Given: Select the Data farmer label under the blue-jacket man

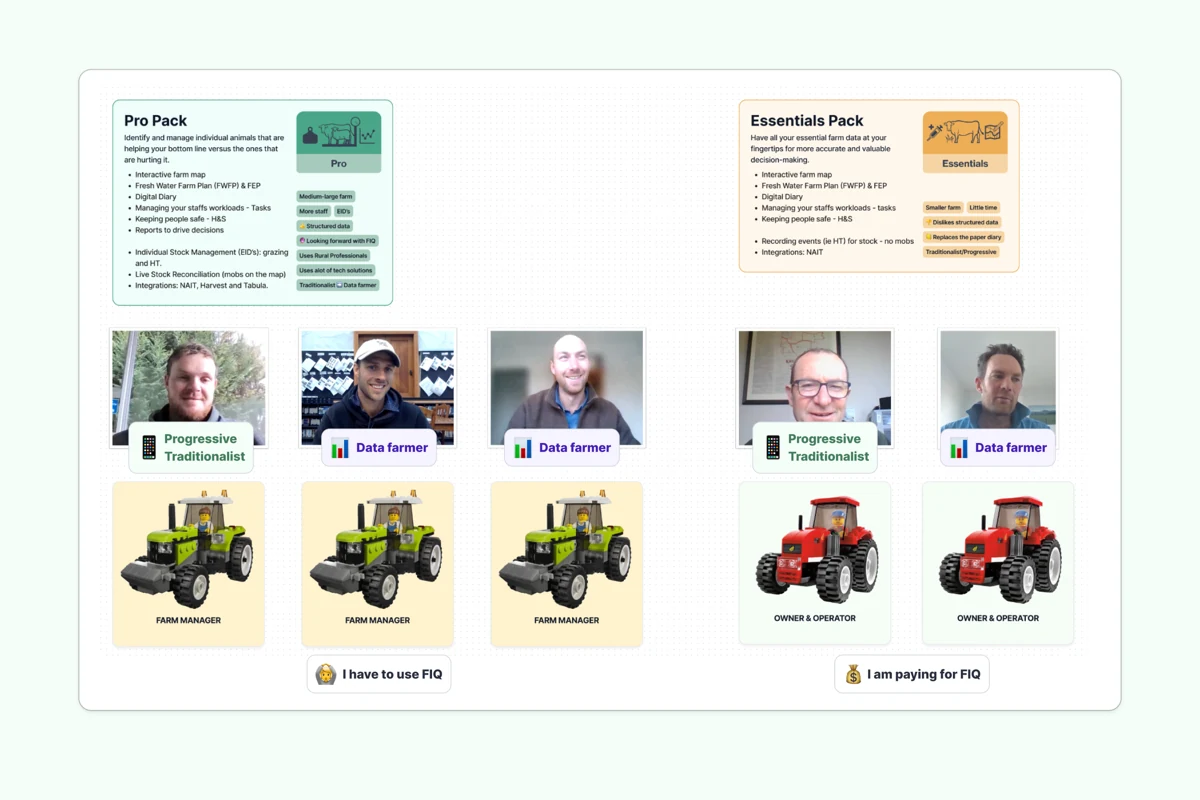Looking at the screenshot, I should (x=998, y=448).
